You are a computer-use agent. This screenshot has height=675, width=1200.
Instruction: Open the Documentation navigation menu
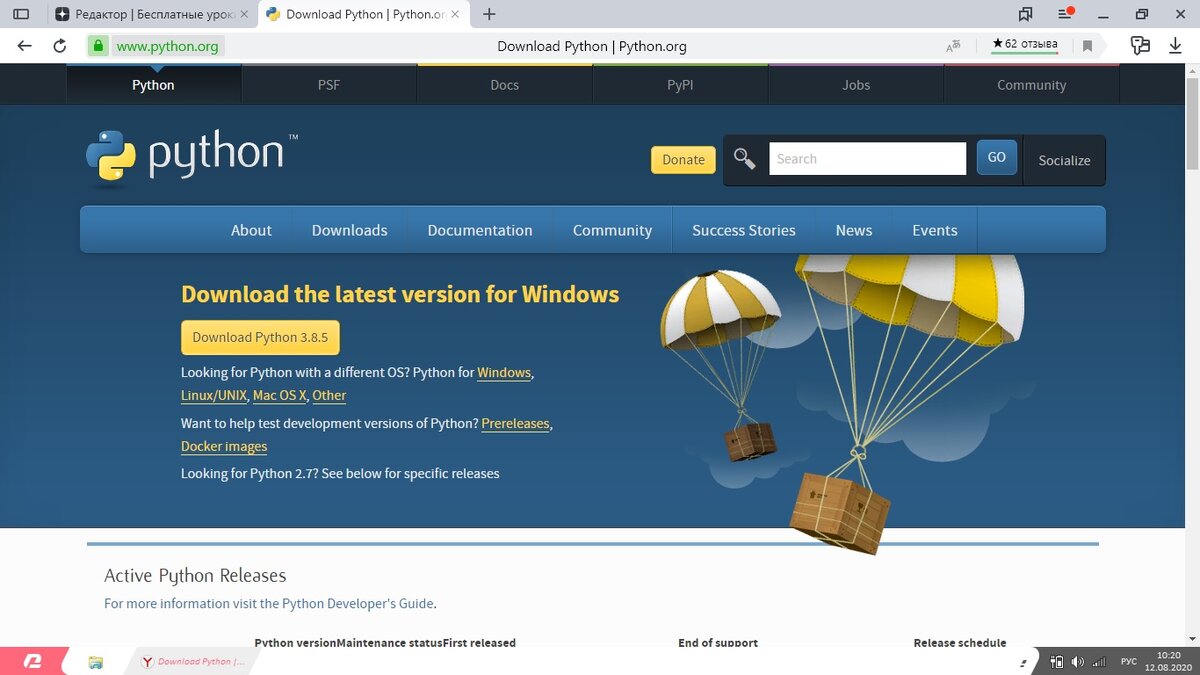point(480,230)
